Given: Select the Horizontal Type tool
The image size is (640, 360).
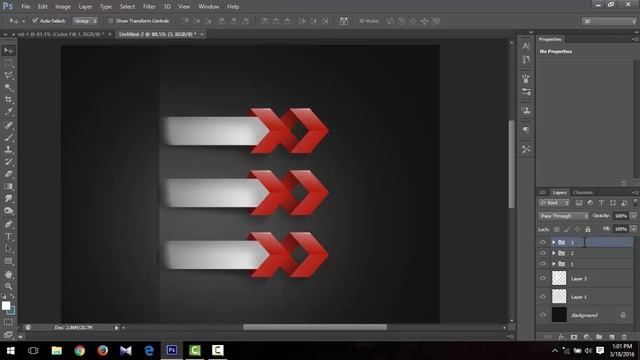Looking at the screenshot, I should pos(8,236).
